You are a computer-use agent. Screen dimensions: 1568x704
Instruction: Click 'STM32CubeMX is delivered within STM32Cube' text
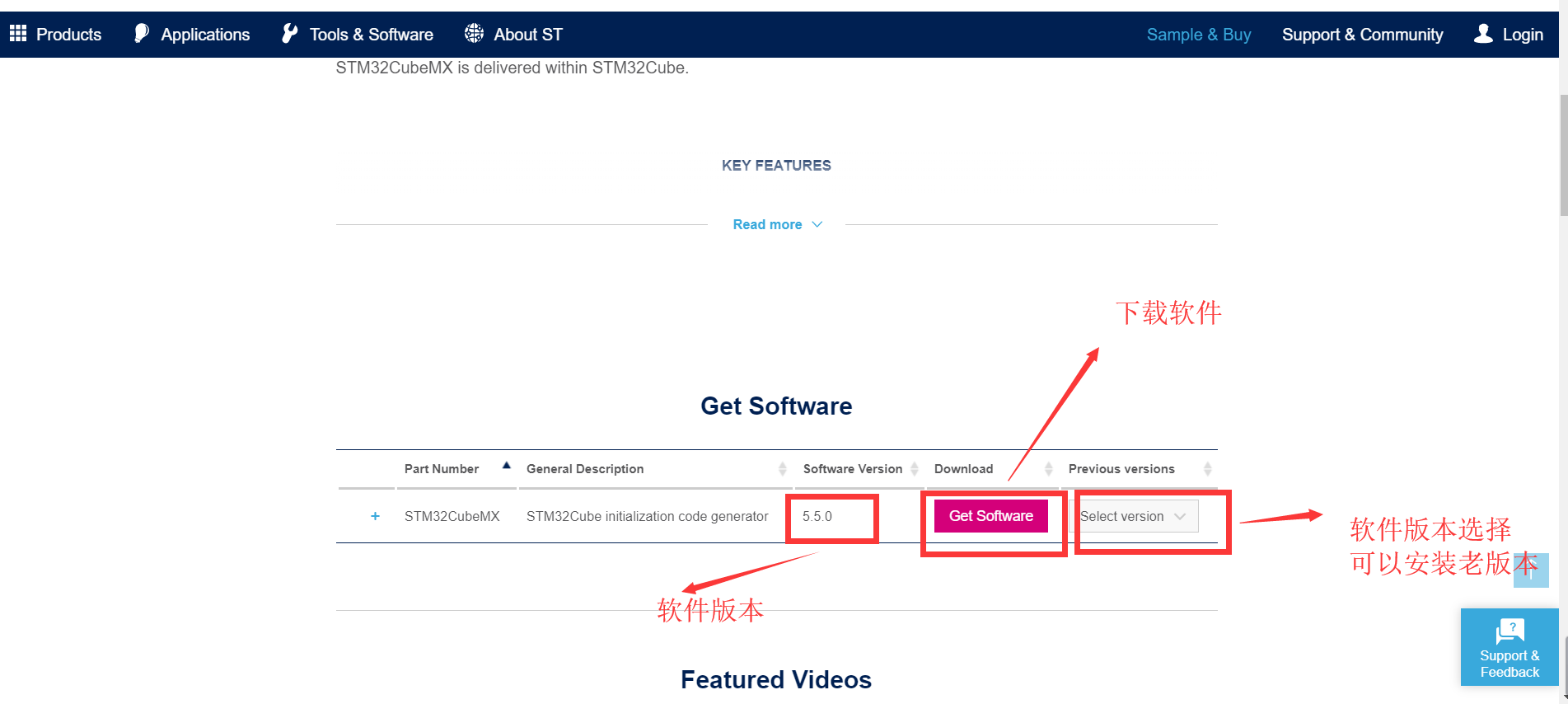click(x=513, y=68)
